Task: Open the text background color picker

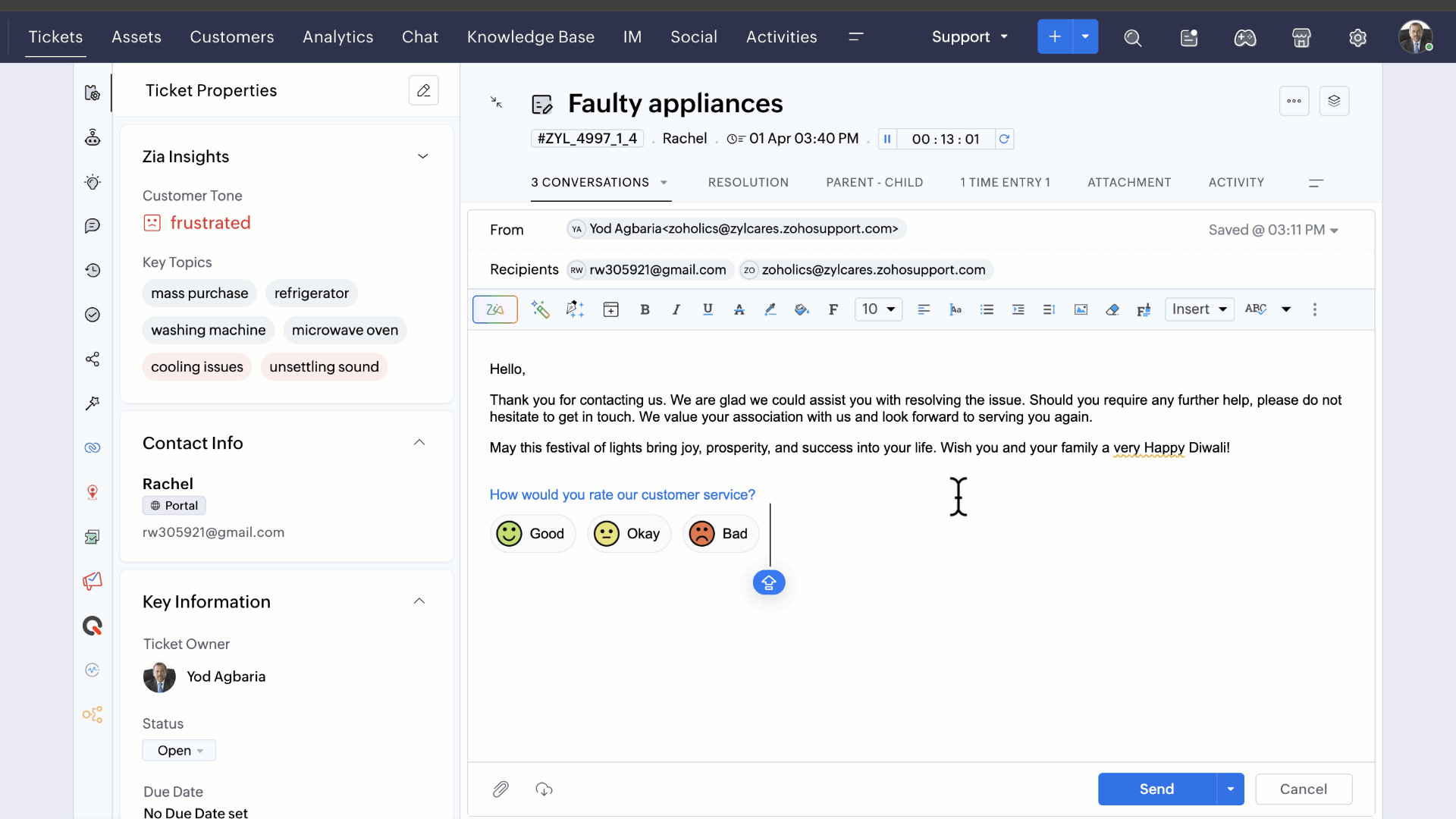Action: (x=802, y=309)
